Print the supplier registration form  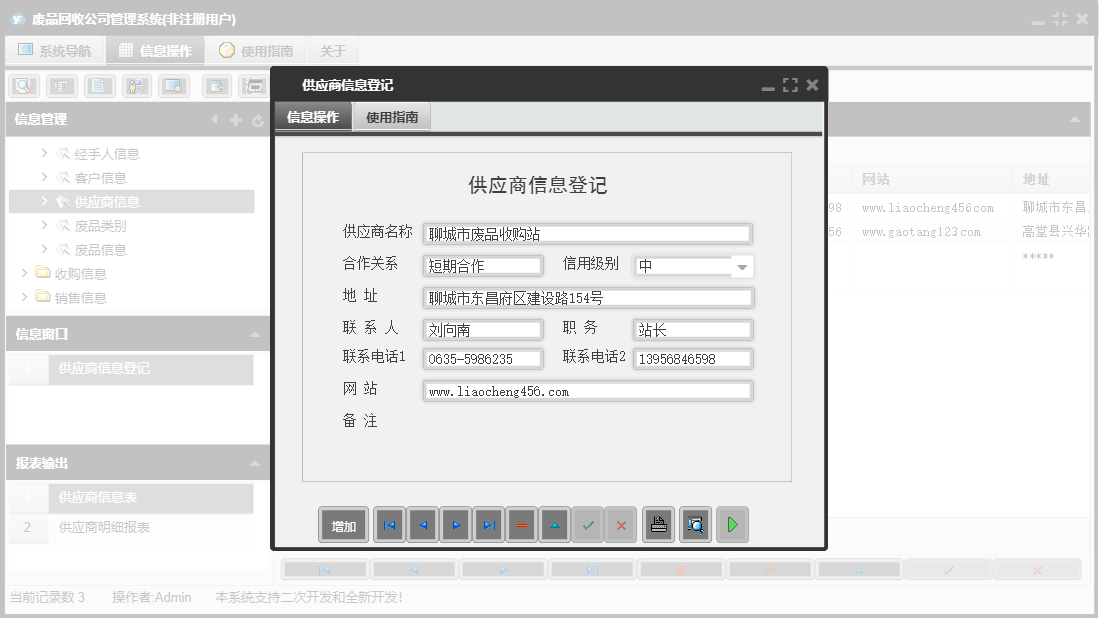tap(658, 524)
